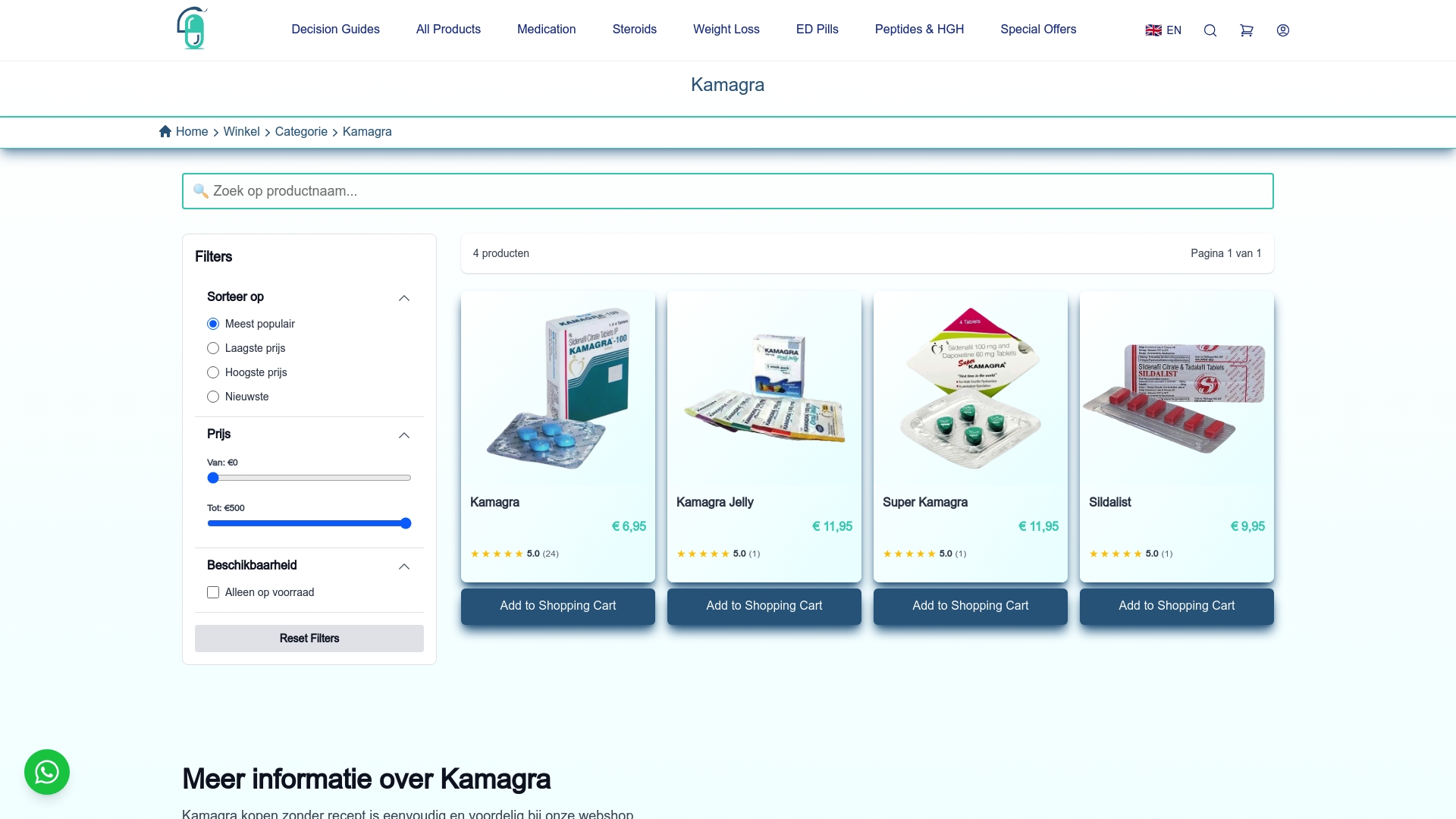Open the user account icon

pyautogui.click(x=1283, y=30)
